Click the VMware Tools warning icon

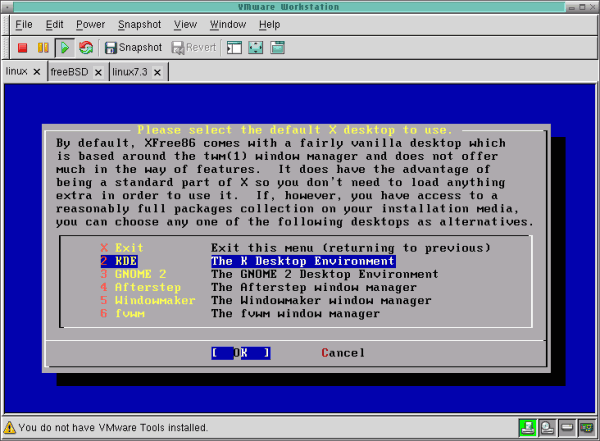click(x=10, y=428)
